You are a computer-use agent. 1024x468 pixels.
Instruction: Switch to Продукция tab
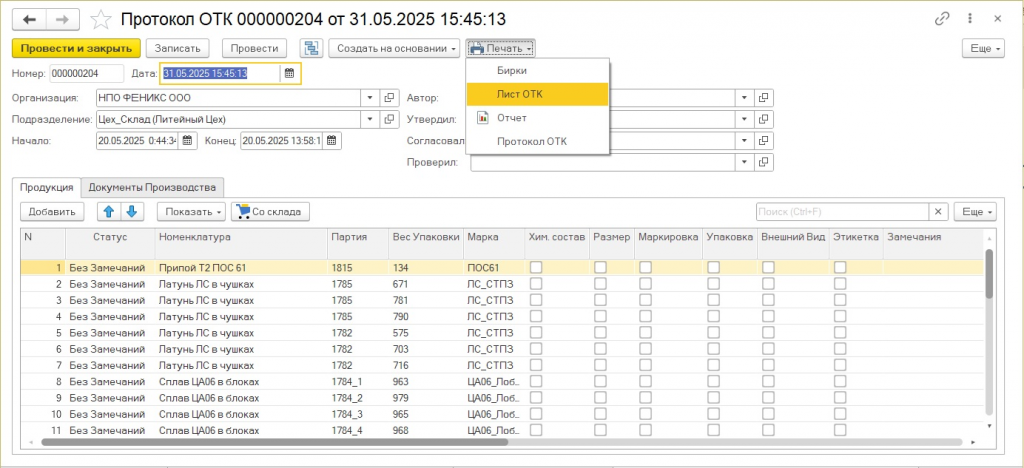point(46,187)
